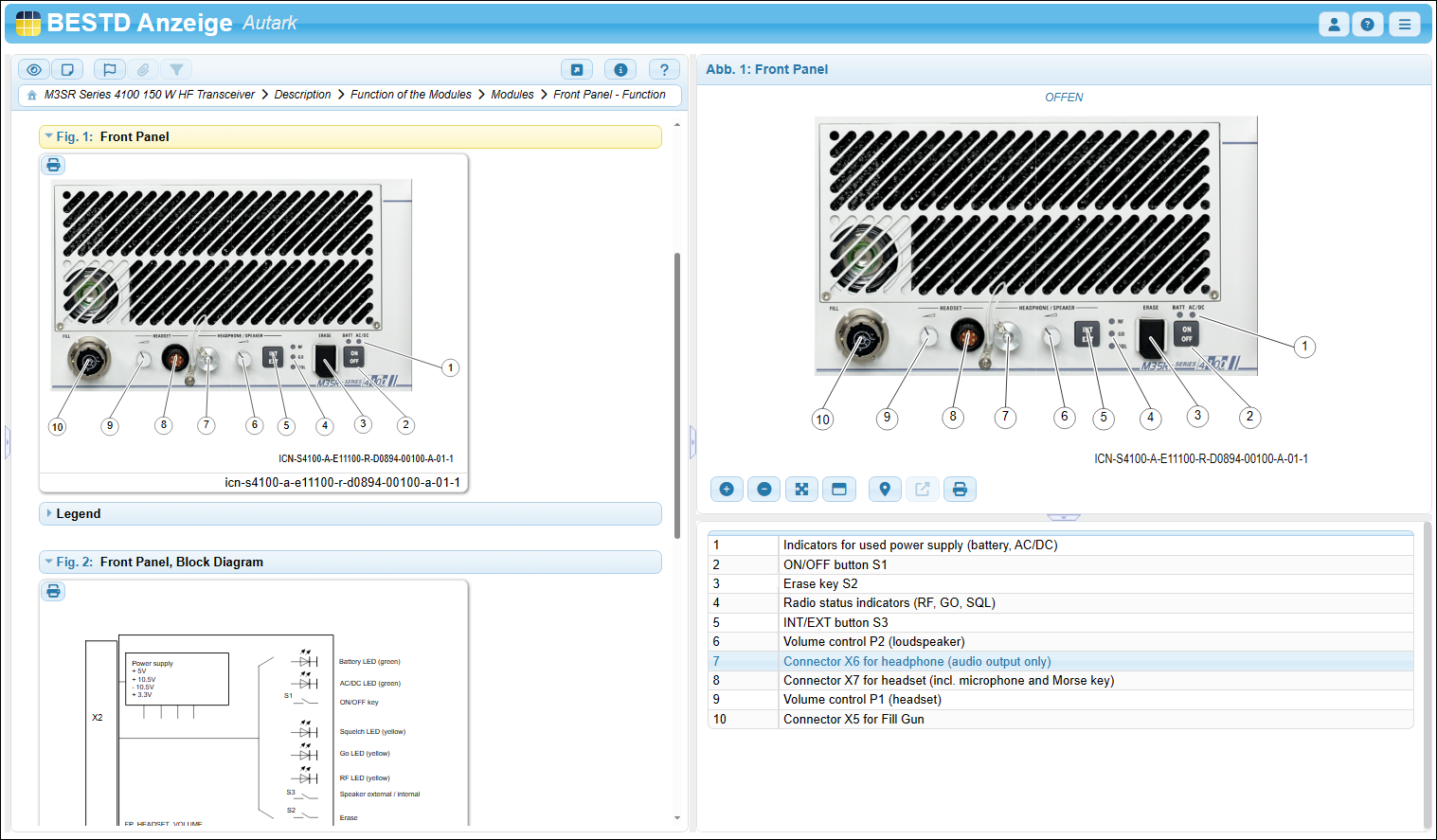The width and height of the screenshot is (1437, 840).
Task: Click the Abb. 1: Front Panel title
Action: [x=766, y=69]
